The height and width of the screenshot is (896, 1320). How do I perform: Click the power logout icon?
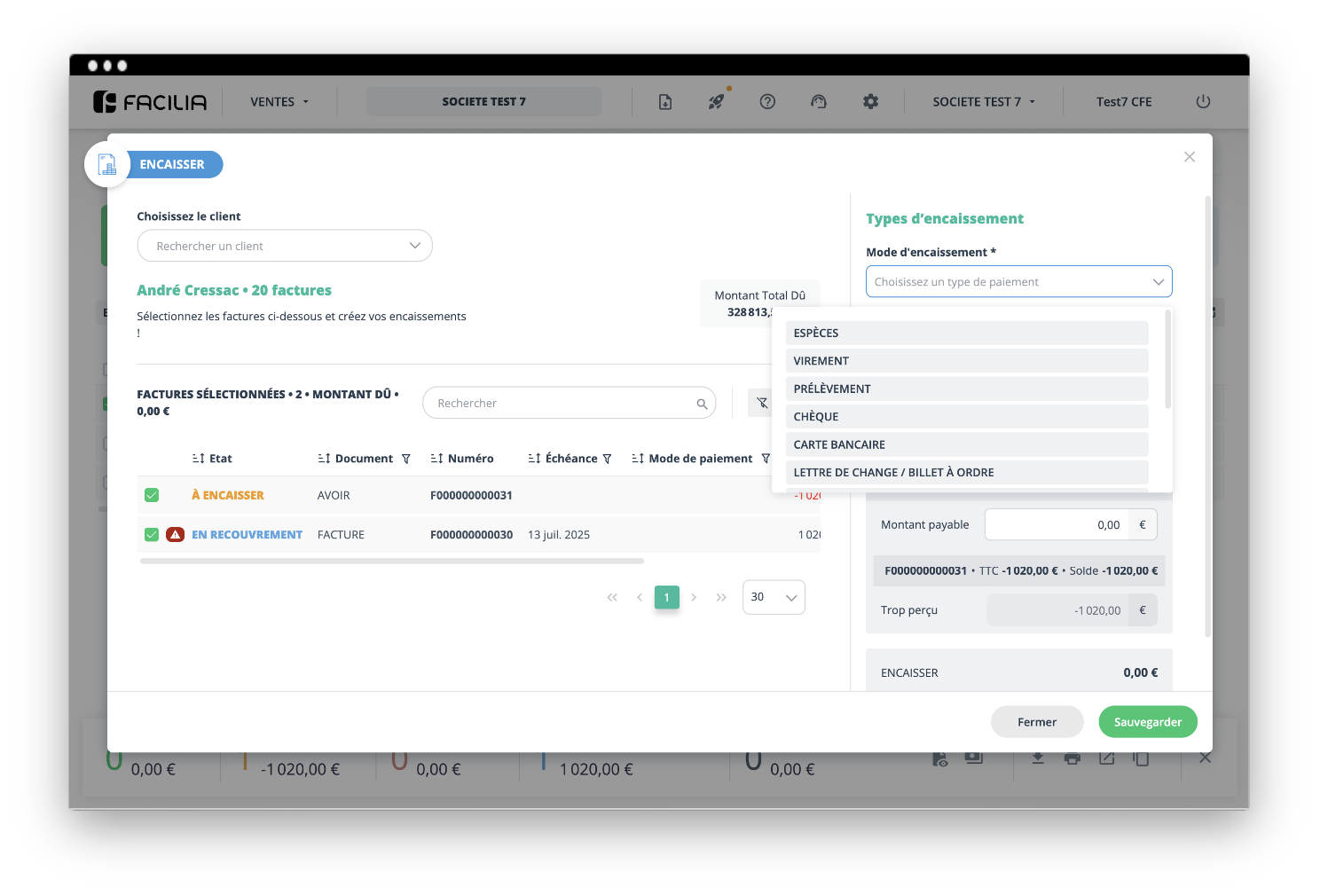(1203, 101)
